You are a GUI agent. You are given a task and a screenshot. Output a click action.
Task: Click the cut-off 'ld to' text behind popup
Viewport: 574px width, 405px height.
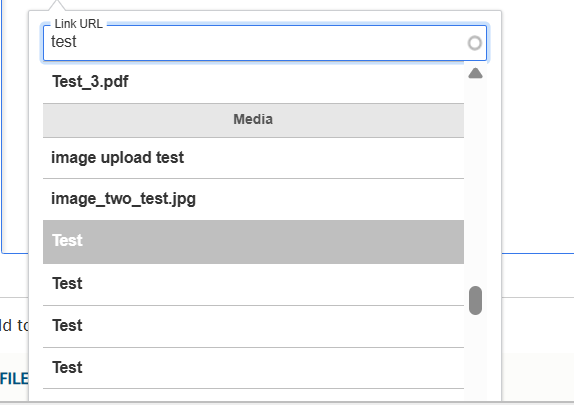(x=14, y=325)
